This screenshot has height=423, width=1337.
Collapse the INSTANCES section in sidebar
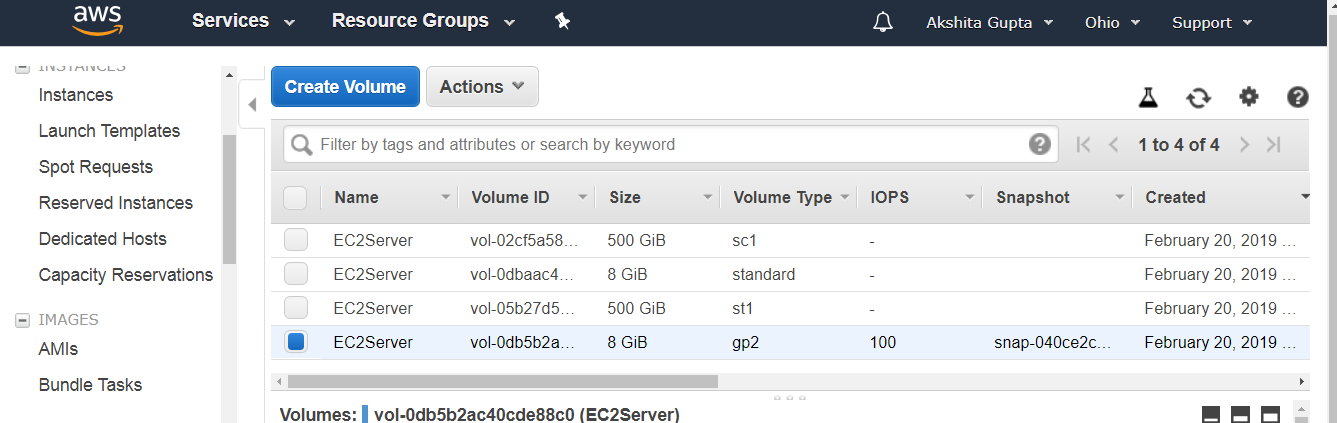point(22,68)
